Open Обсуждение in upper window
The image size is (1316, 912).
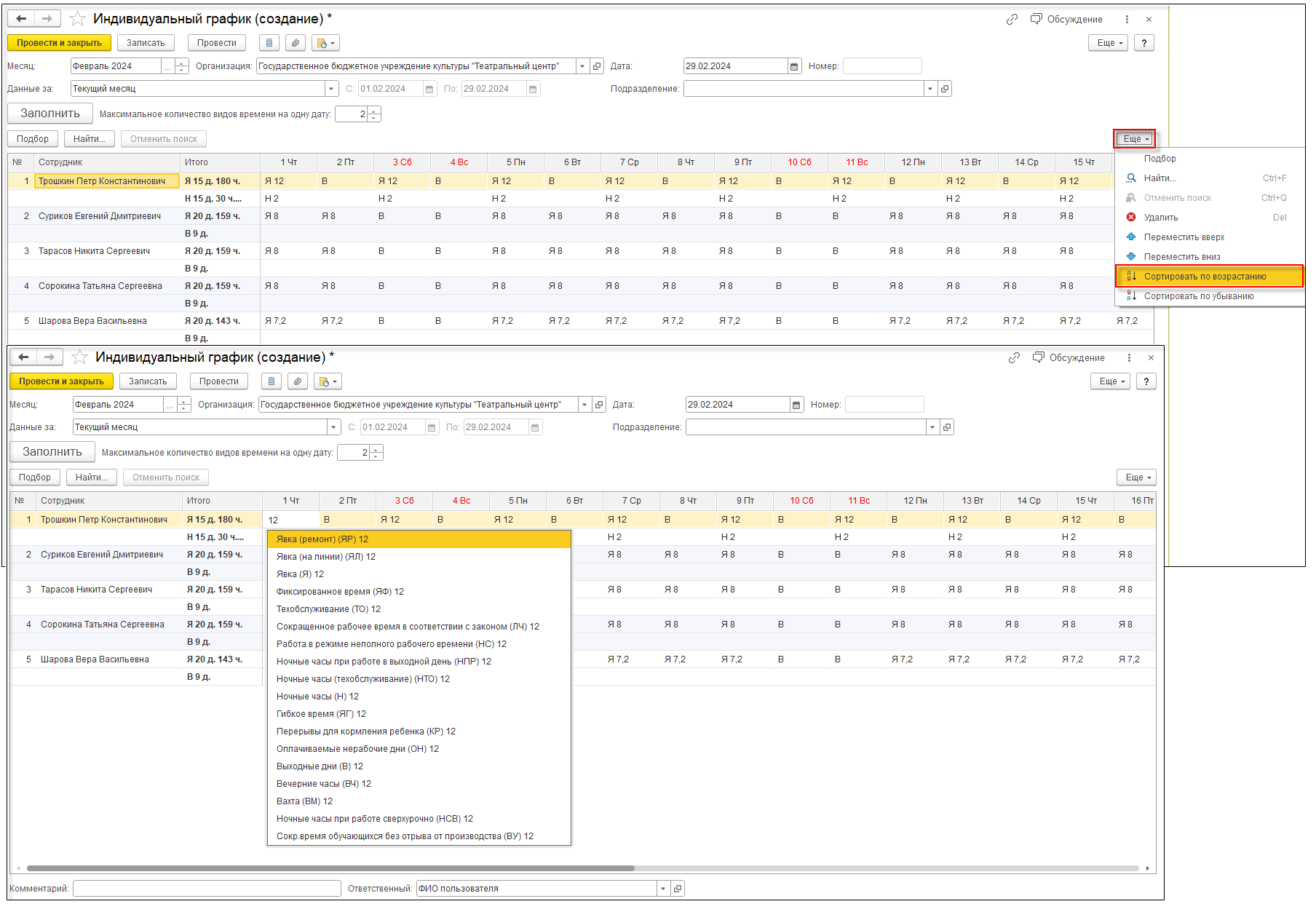click(1066, 20)
